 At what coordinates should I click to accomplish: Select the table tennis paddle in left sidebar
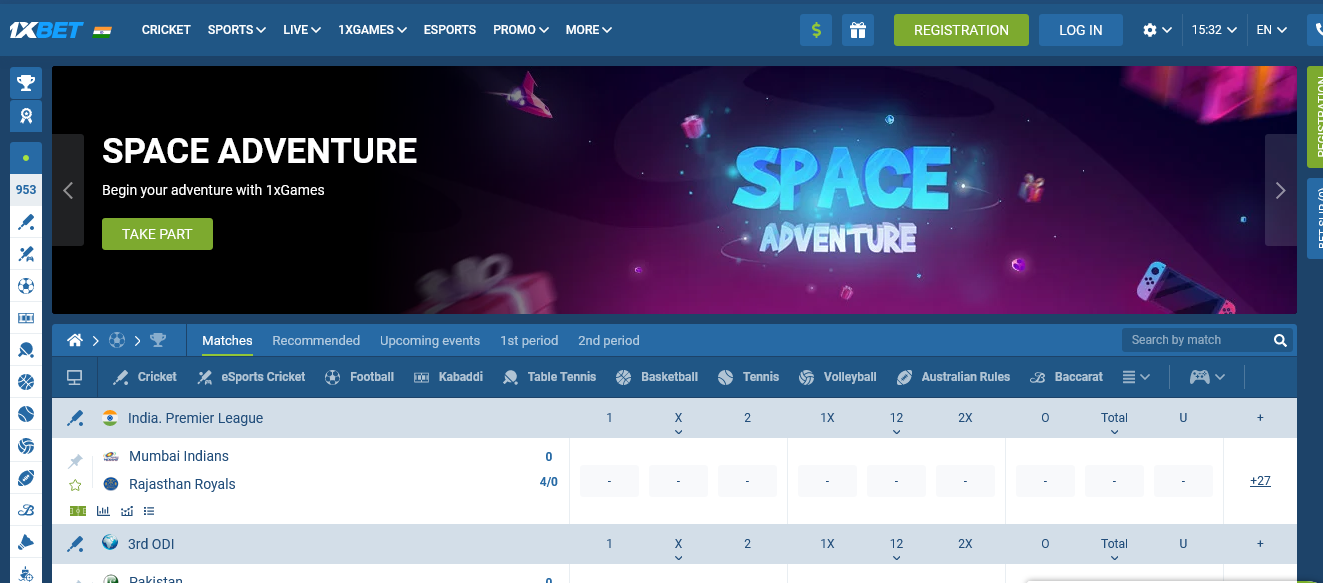click(26, 350)
